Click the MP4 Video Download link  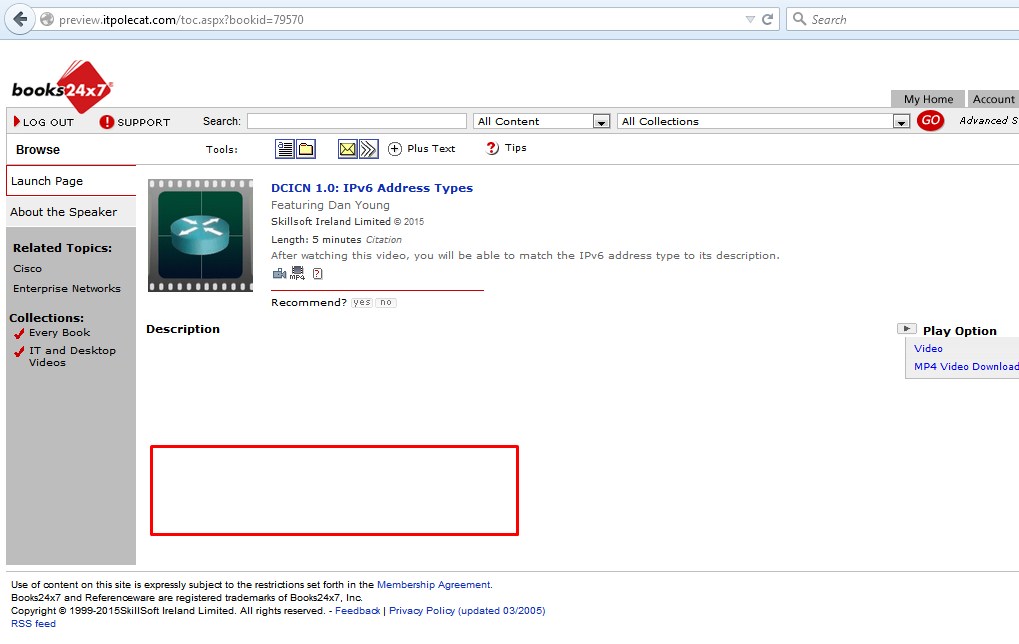[966, 367]
